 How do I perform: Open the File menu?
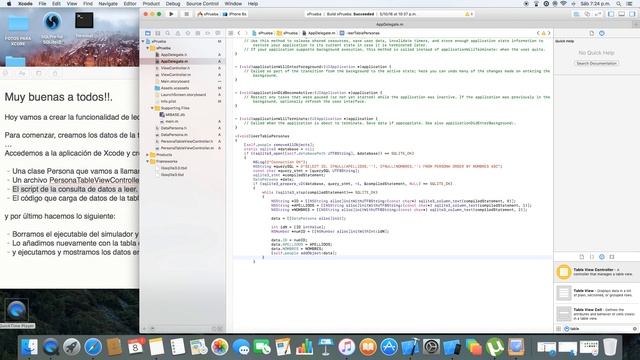(42, 4)
